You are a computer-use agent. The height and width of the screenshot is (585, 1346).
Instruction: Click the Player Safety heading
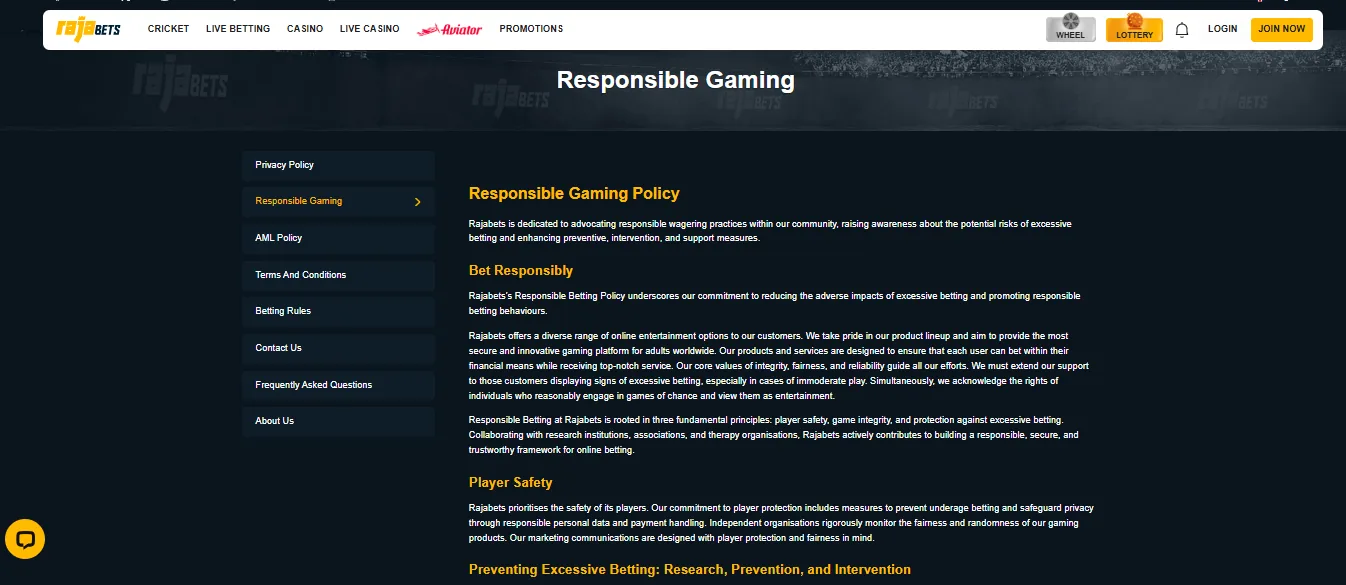pos(510,483)
